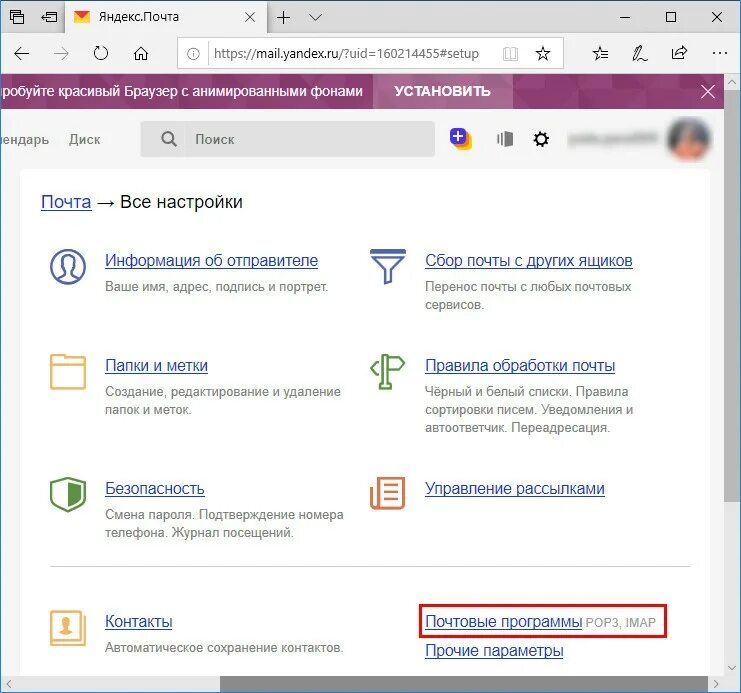The width and height of the screenshot is (741, 693).
Task: Click the newsletter management icon
Action: (x=388, y=494)
